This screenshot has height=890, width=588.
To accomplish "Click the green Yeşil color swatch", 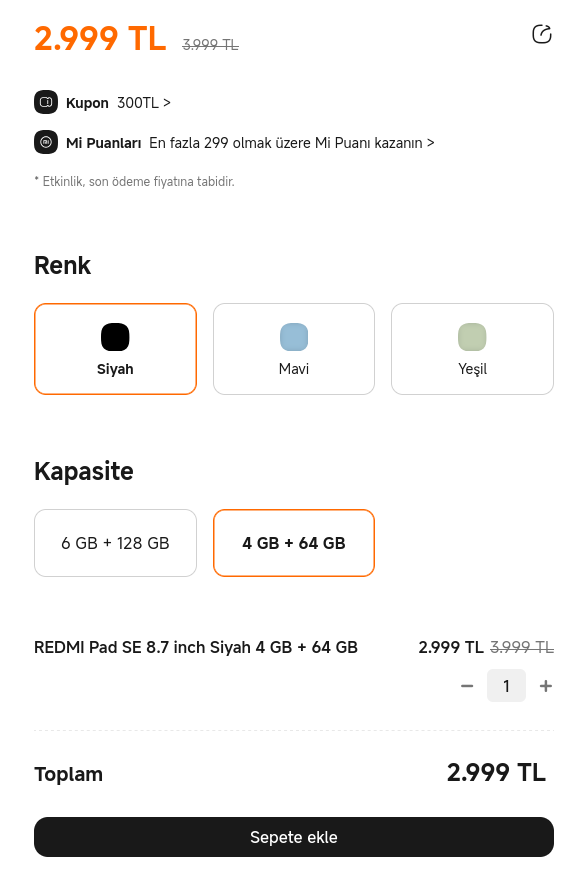I will [472, 337].
